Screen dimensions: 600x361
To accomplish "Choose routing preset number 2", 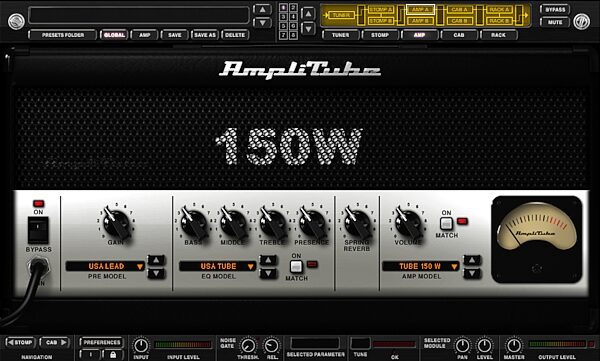I will (x=293, y=8).
